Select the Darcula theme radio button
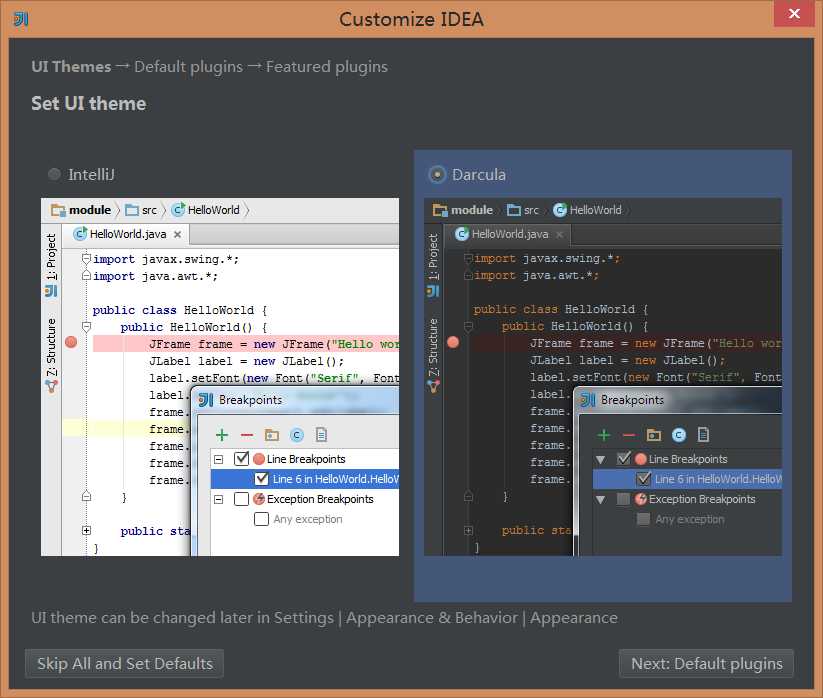 click(x=437, y=174)
